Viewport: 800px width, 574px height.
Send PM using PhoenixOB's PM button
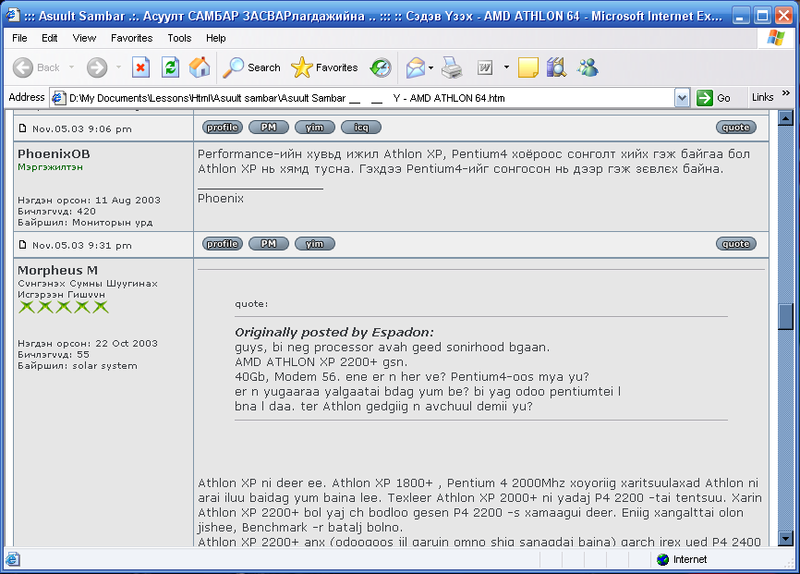268,244
